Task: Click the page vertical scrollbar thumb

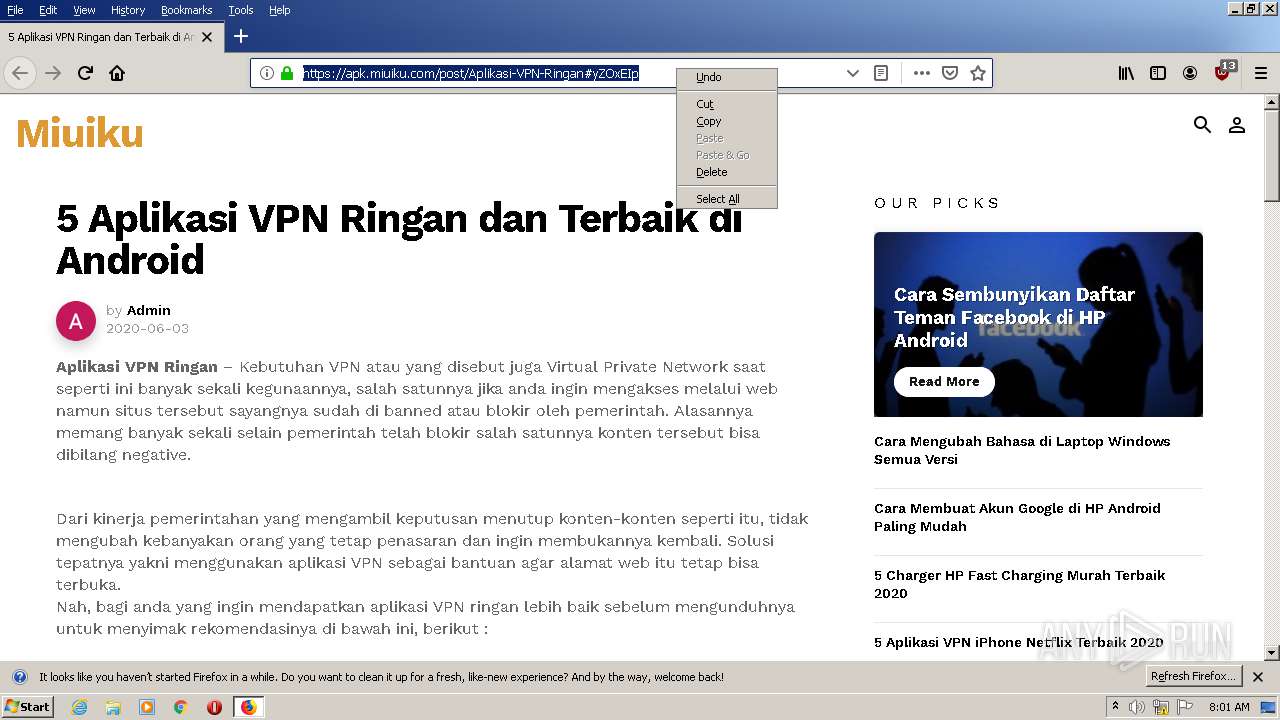Action: (x=1272, y=156)
